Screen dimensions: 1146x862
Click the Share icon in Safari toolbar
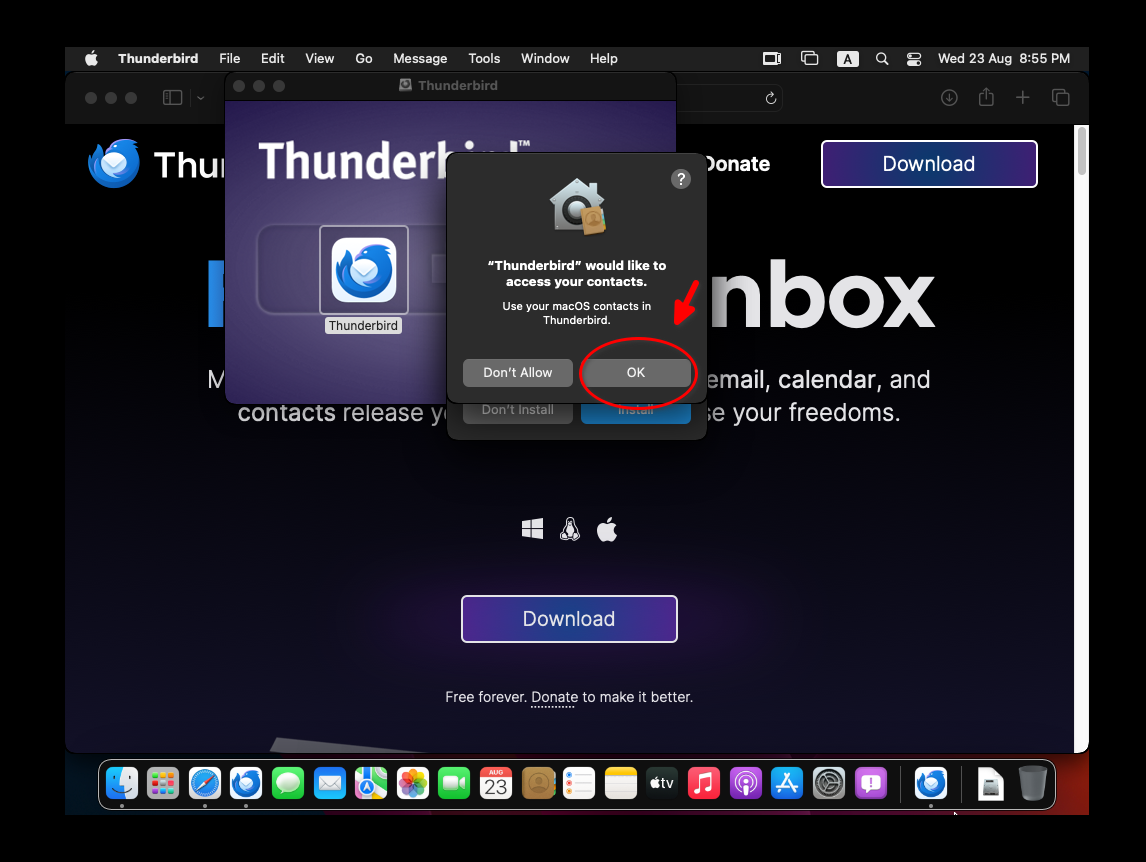[x=986, y=97]
